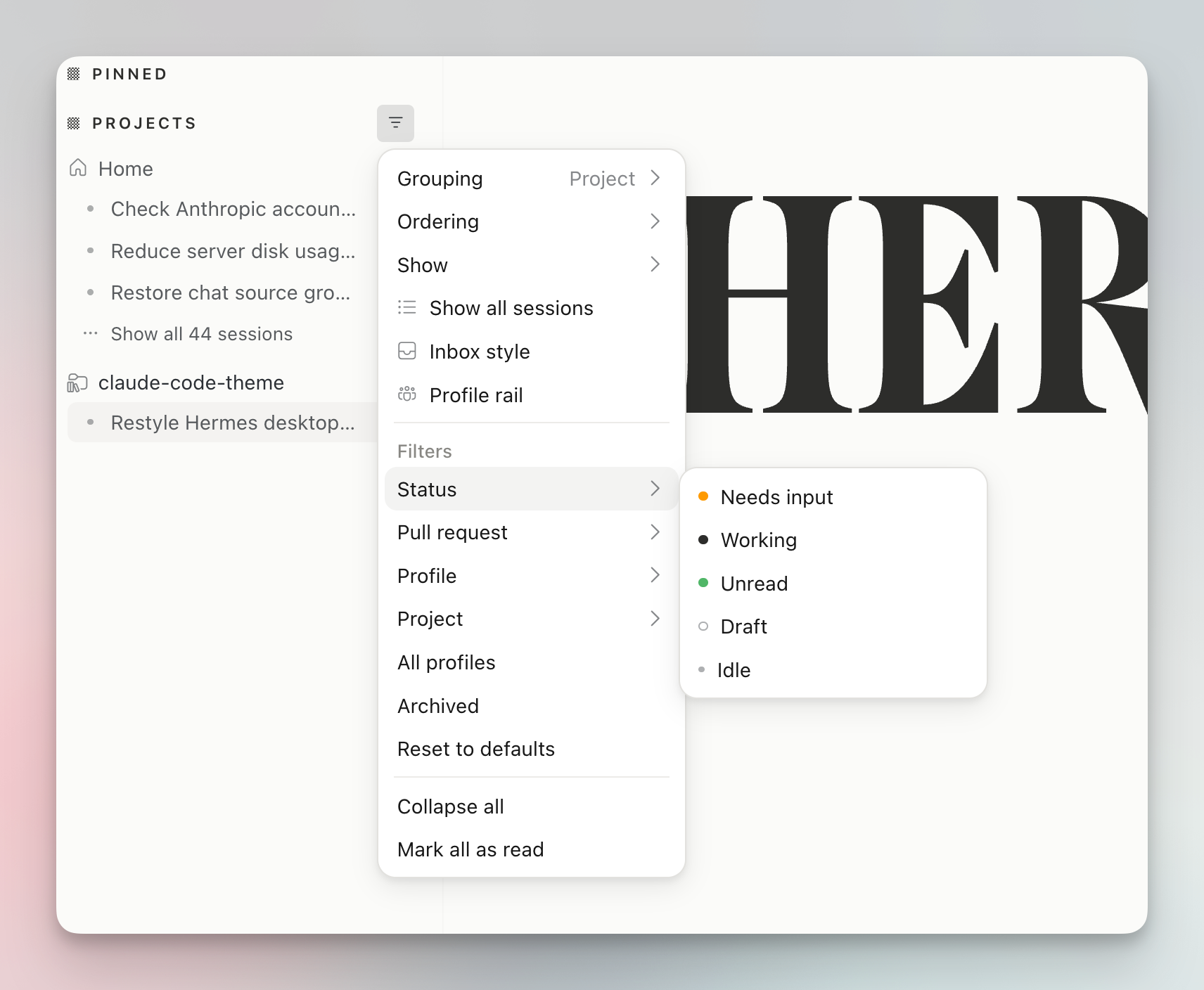Screen dimensions: 1204x990
Task: Select the claude-code-theme project row
Action: pos(222,382)
